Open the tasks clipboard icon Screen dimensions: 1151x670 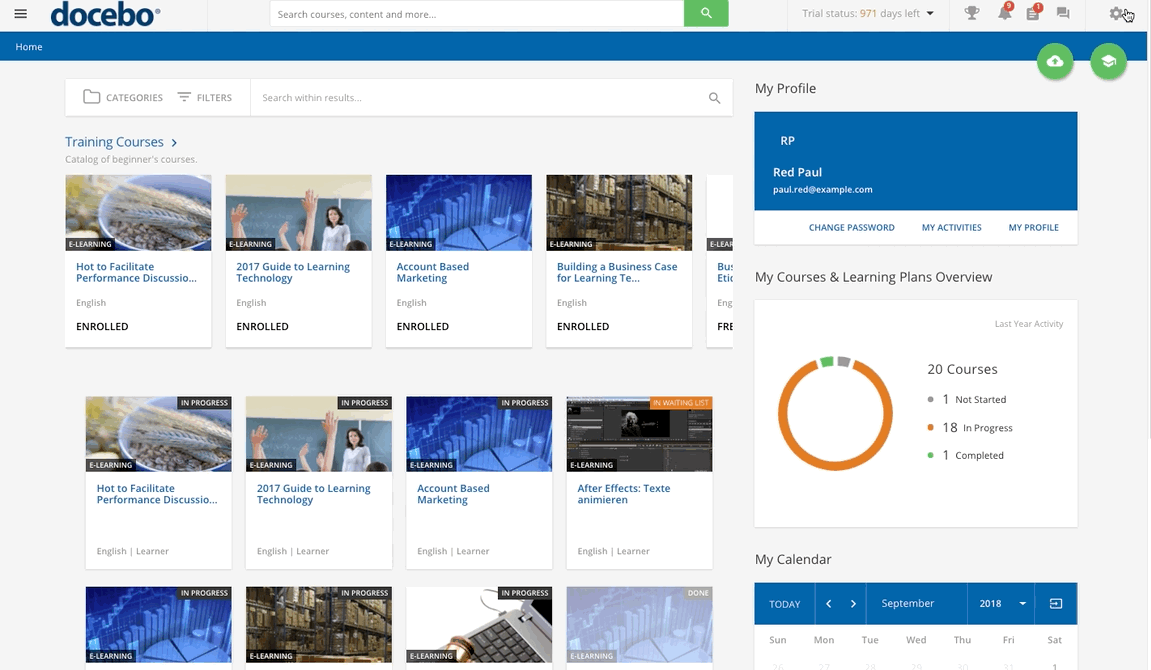click(1033, 14)
